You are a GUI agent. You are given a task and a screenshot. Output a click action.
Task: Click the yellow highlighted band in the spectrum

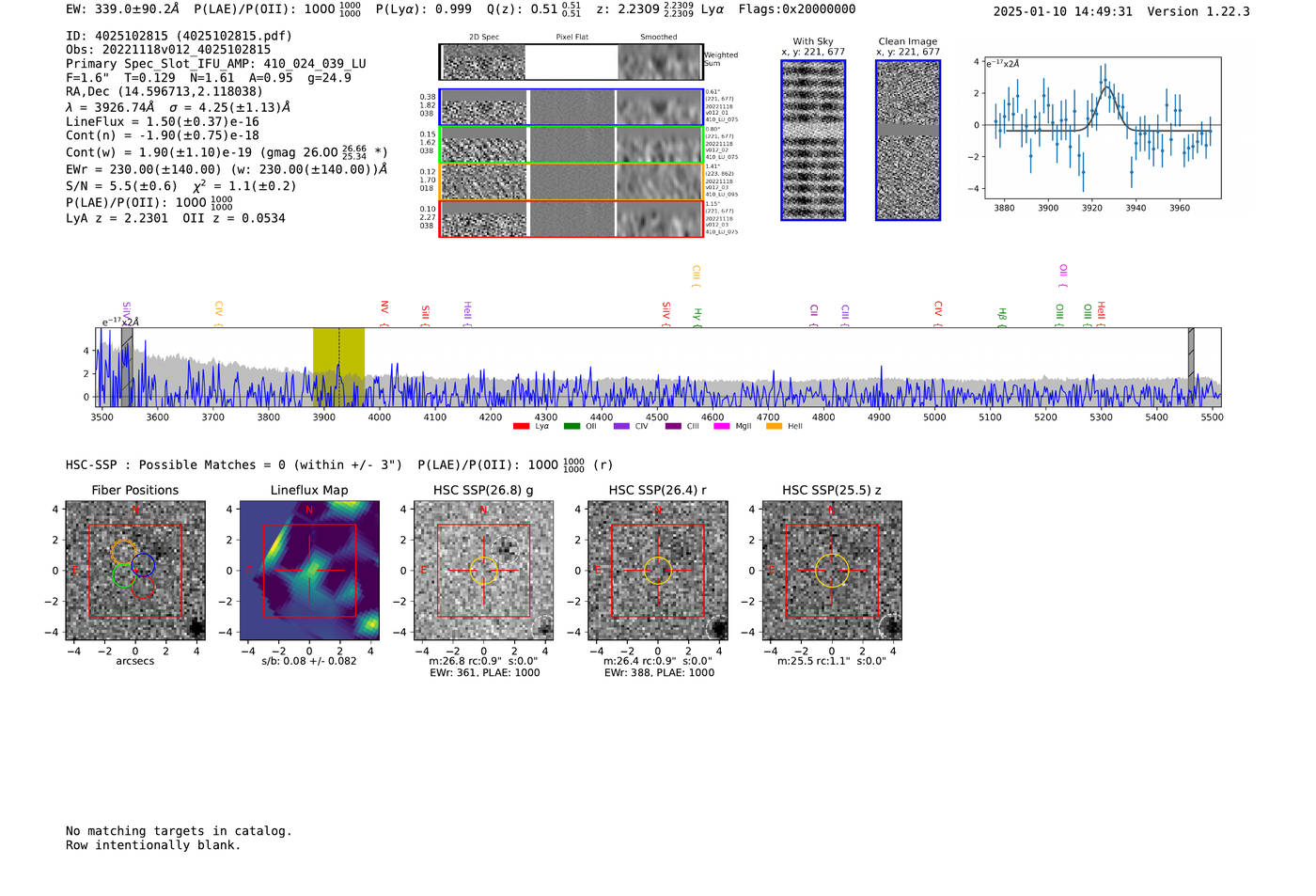point(338,367)
